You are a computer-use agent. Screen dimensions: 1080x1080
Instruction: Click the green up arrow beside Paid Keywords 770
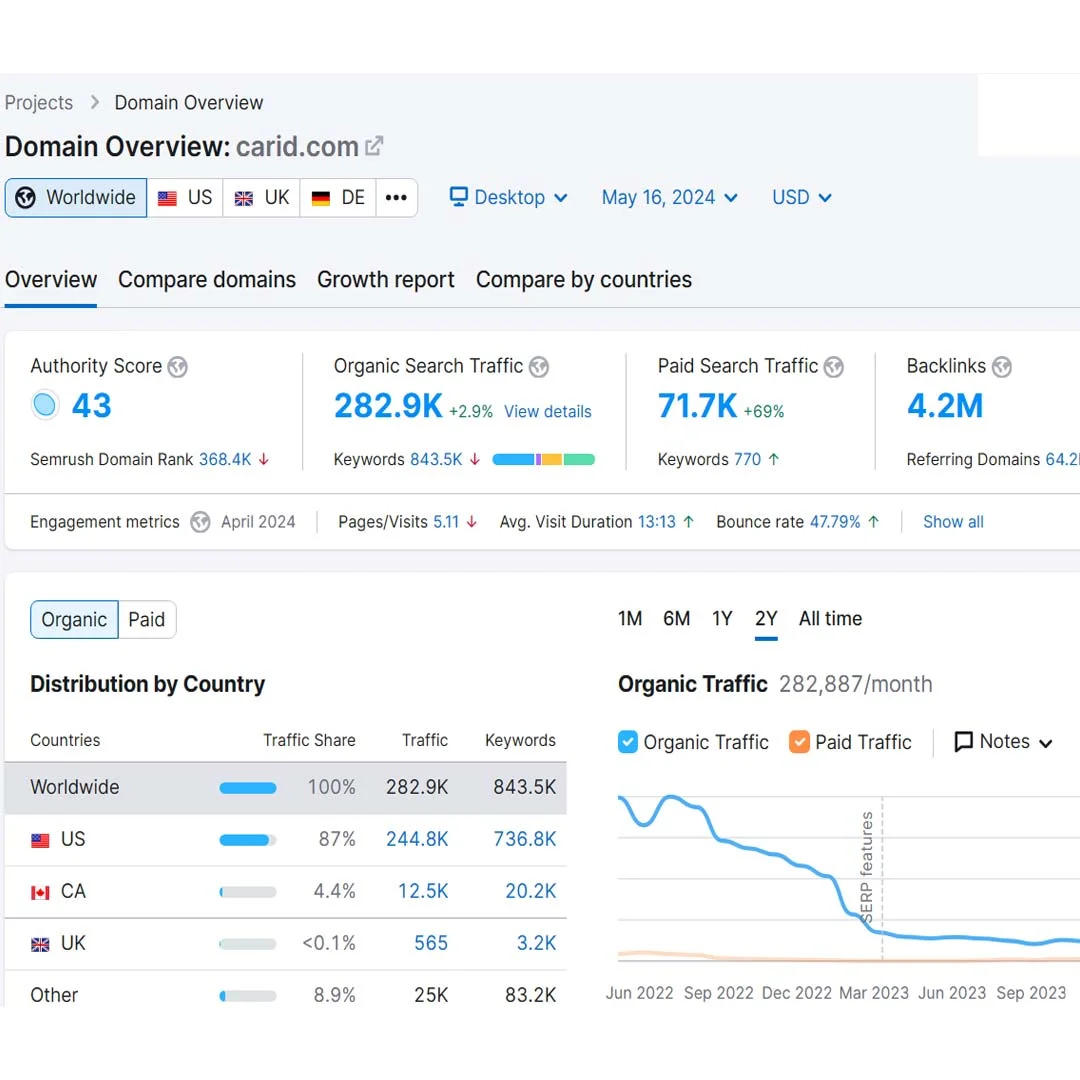point(773,459)
